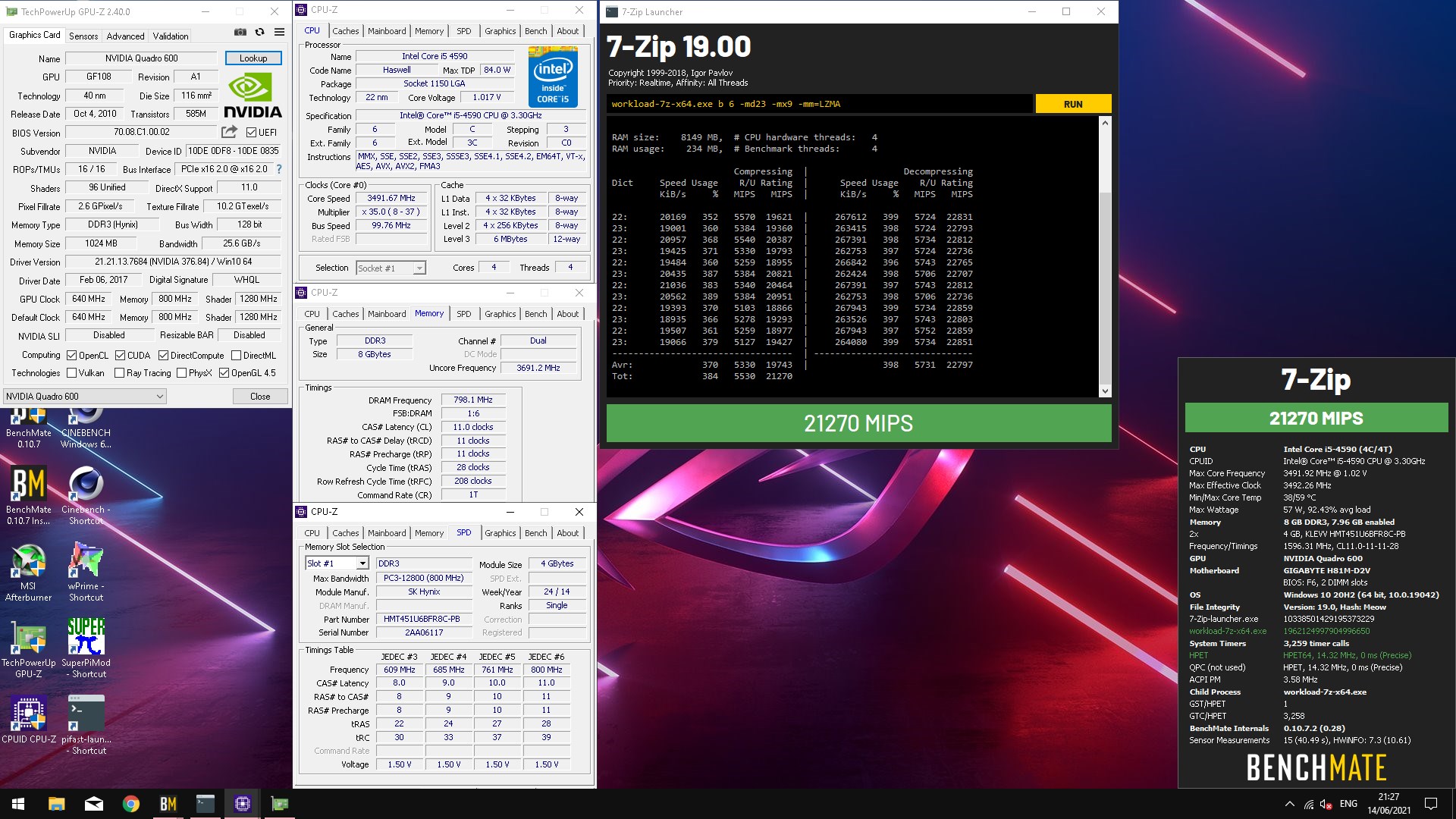The image size is (1456, 819).
Task: Open About tab in top CPU-Z window
Action: coord(567,31)
